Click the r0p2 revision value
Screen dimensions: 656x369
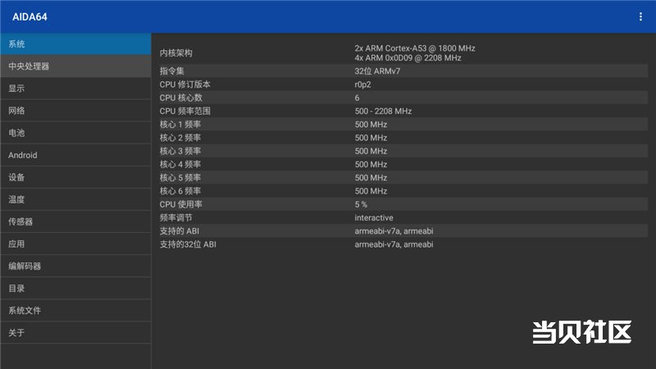[x=363, y=85]
